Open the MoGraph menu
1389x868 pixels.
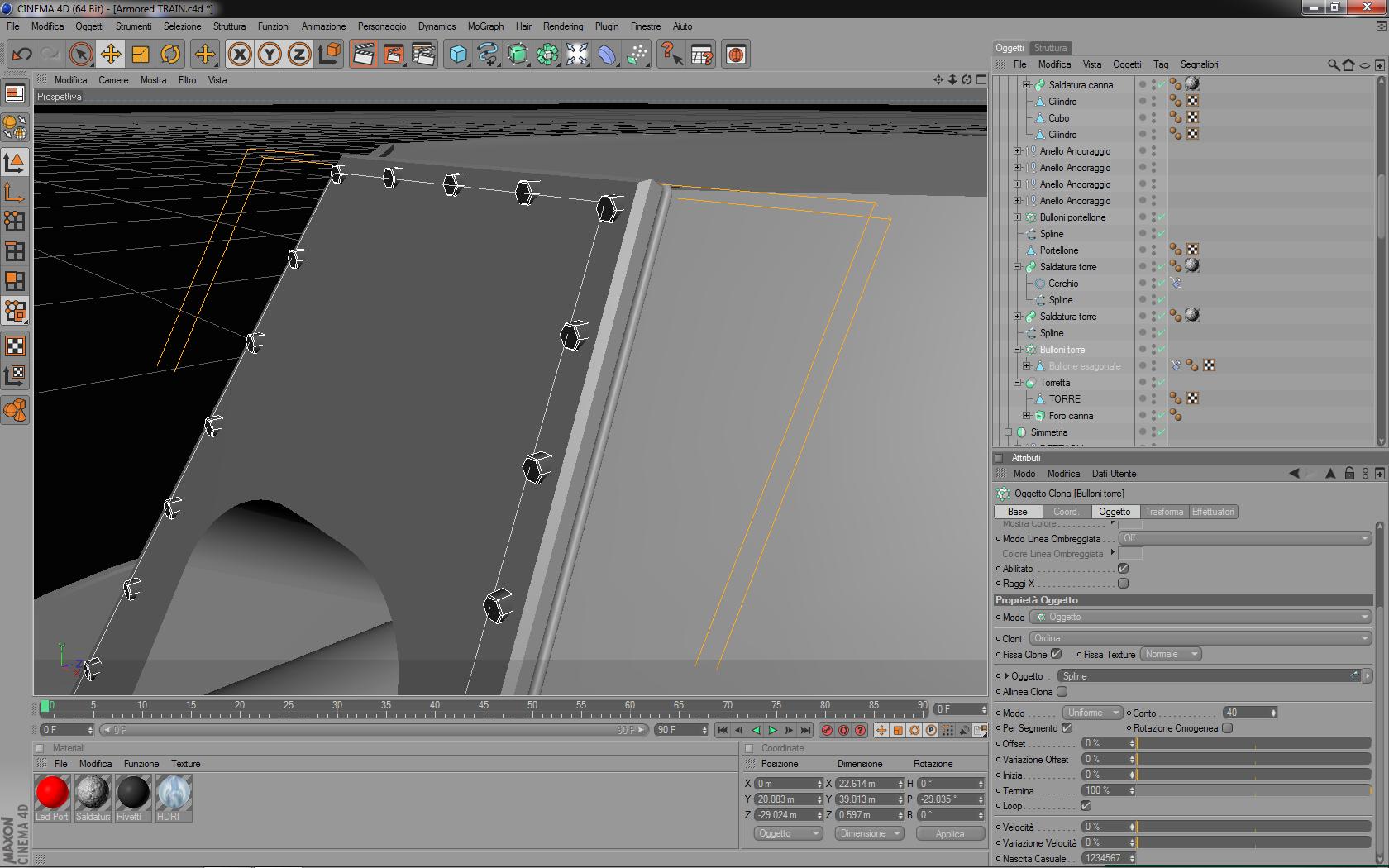tap(485, 26)
